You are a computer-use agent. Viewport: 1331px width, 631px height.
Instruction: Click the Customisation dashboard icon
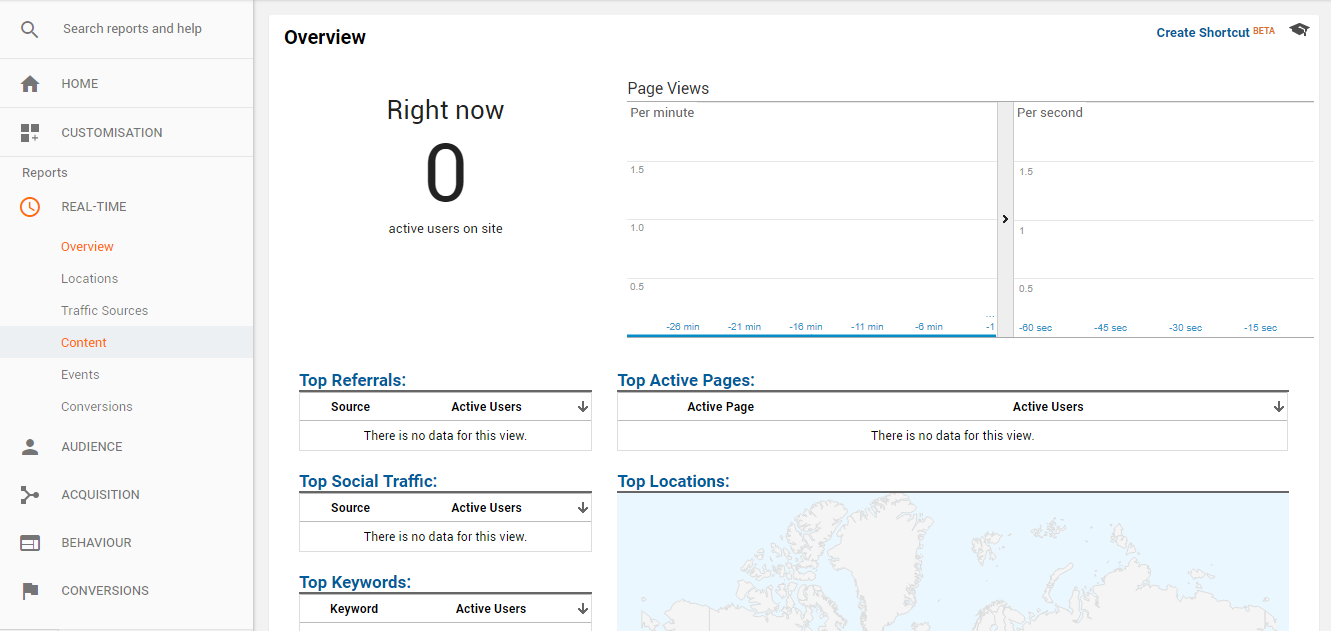click(x=30, y=133)
